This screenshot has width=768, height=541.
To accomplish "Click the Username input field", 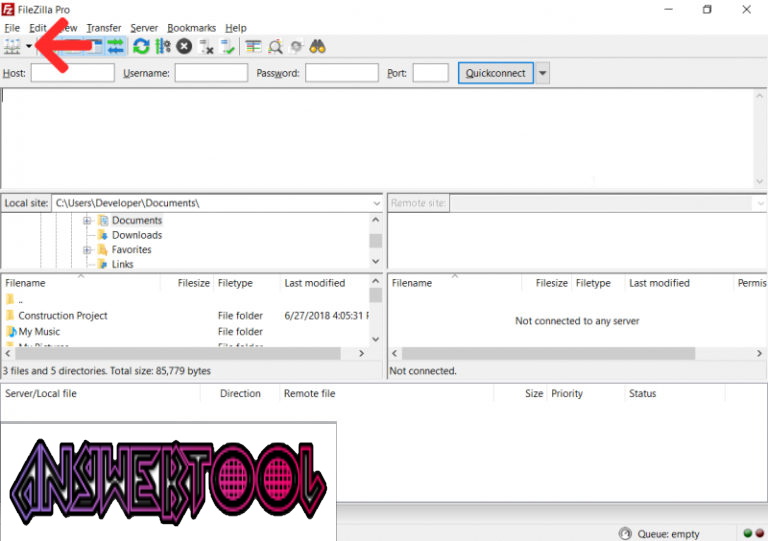I will click(211, 73).
